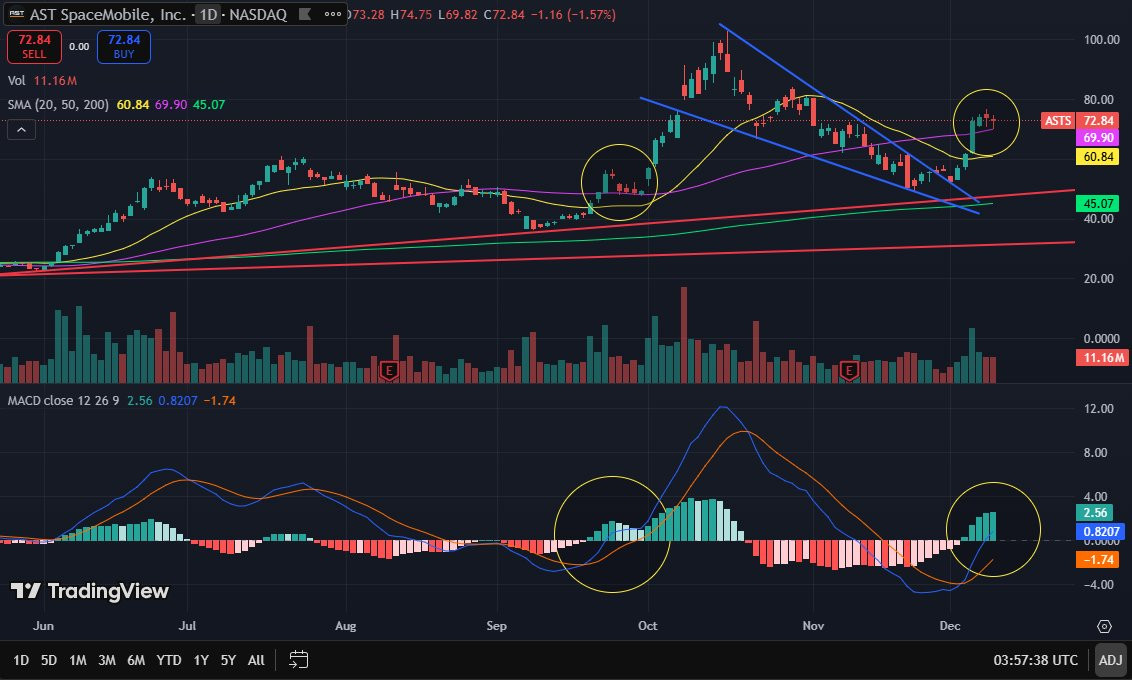
Task: Open chart settings gear icon on time axis
Action: coord(1104,626)
